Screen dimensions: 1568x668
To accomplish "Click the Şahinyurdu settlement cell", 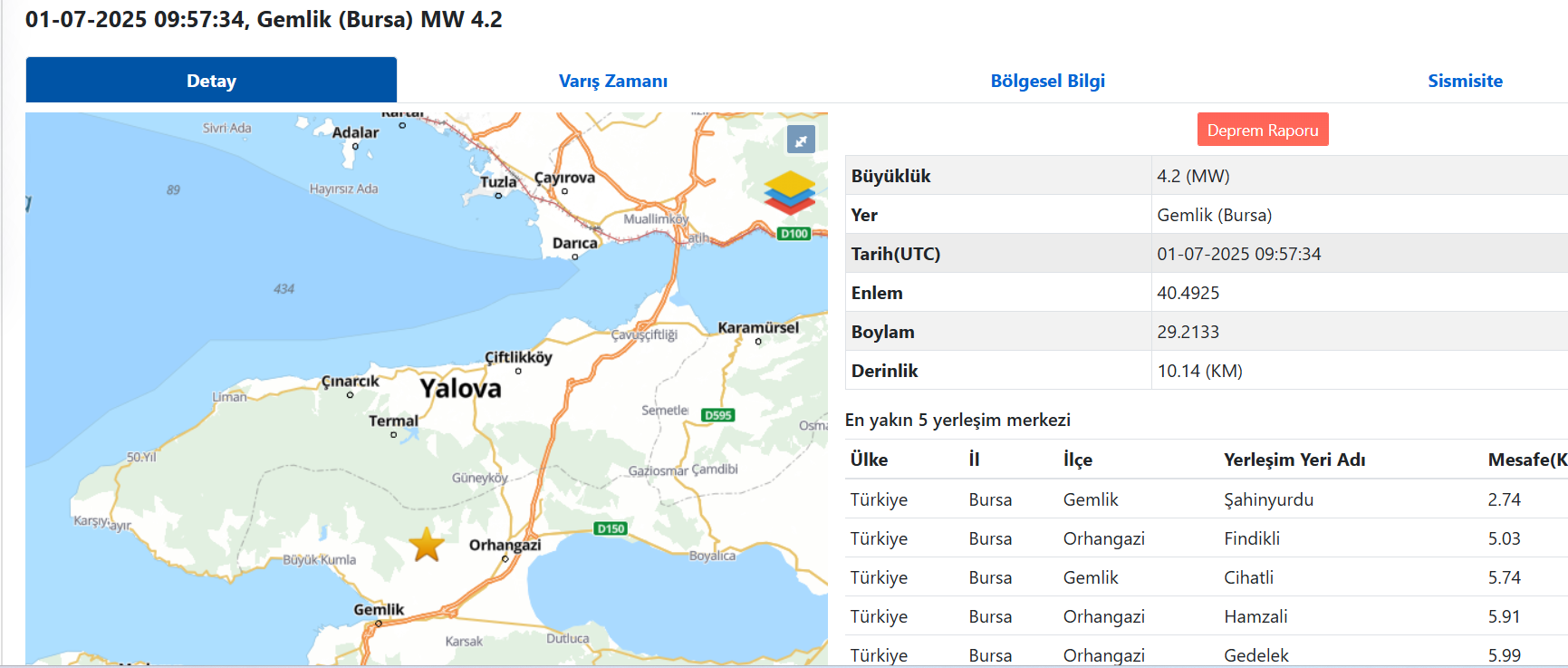I will pos(1268,499).
